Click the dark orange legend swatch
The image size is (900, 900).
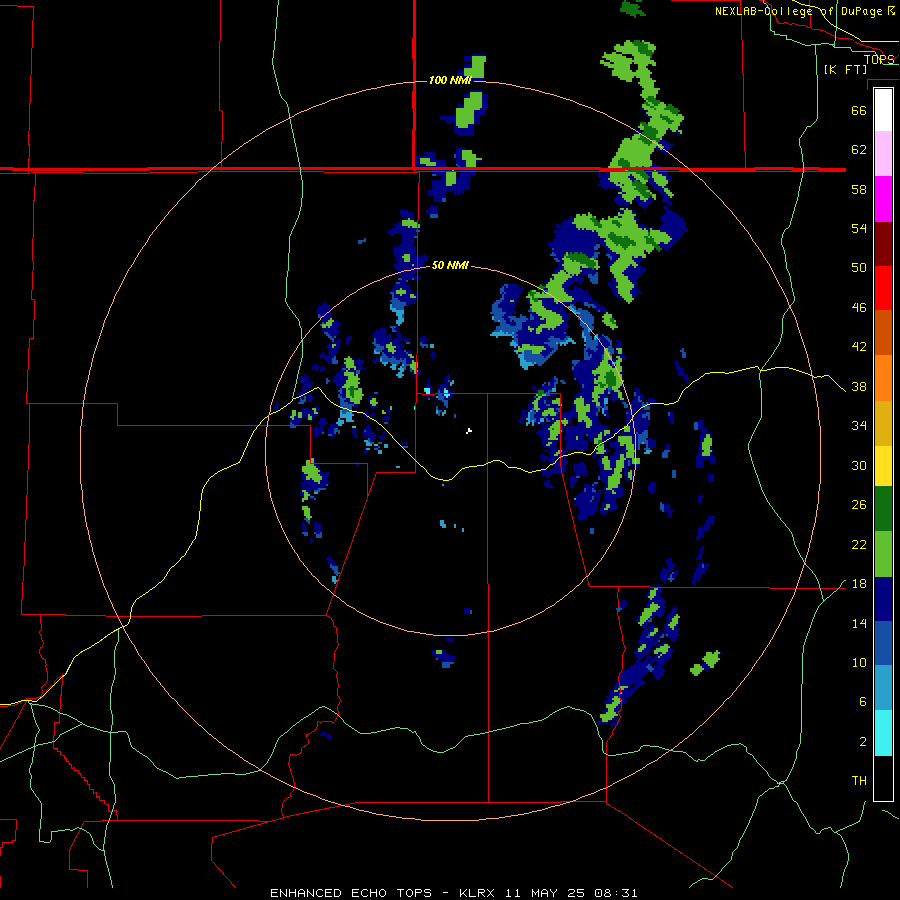pos(883,332)
